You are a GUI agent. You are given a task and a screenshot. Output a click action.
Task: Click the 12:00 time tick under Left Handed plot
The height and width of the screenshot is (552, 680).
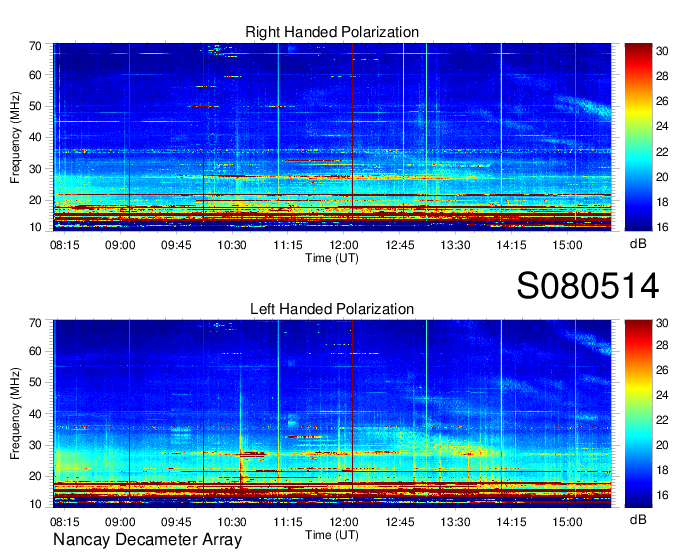coord(344,522)
